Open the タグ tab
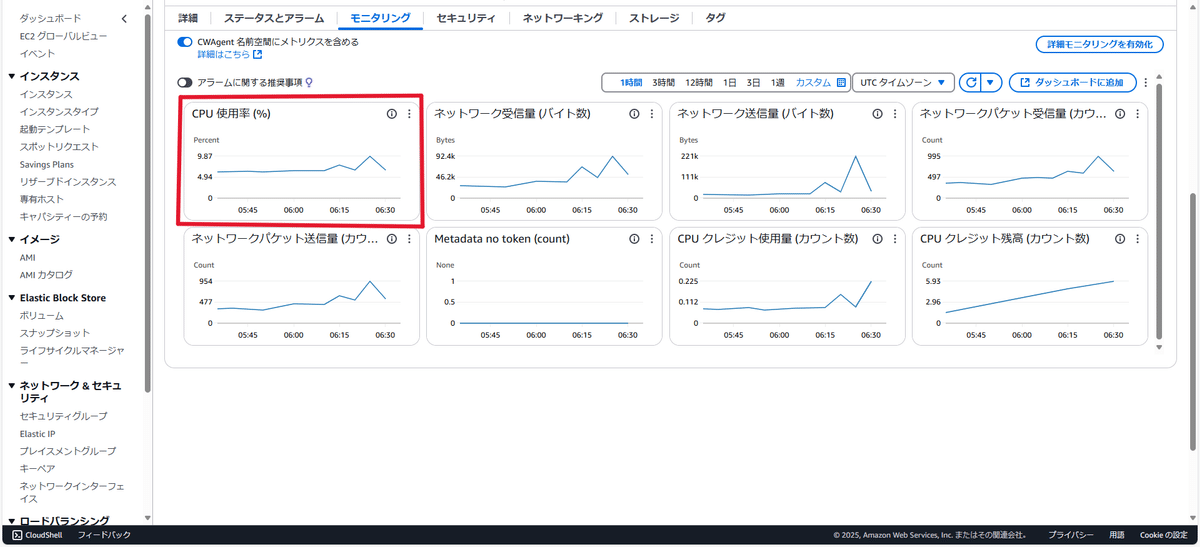The width and height of the screenshot is (1200, 547). [716, 18]
